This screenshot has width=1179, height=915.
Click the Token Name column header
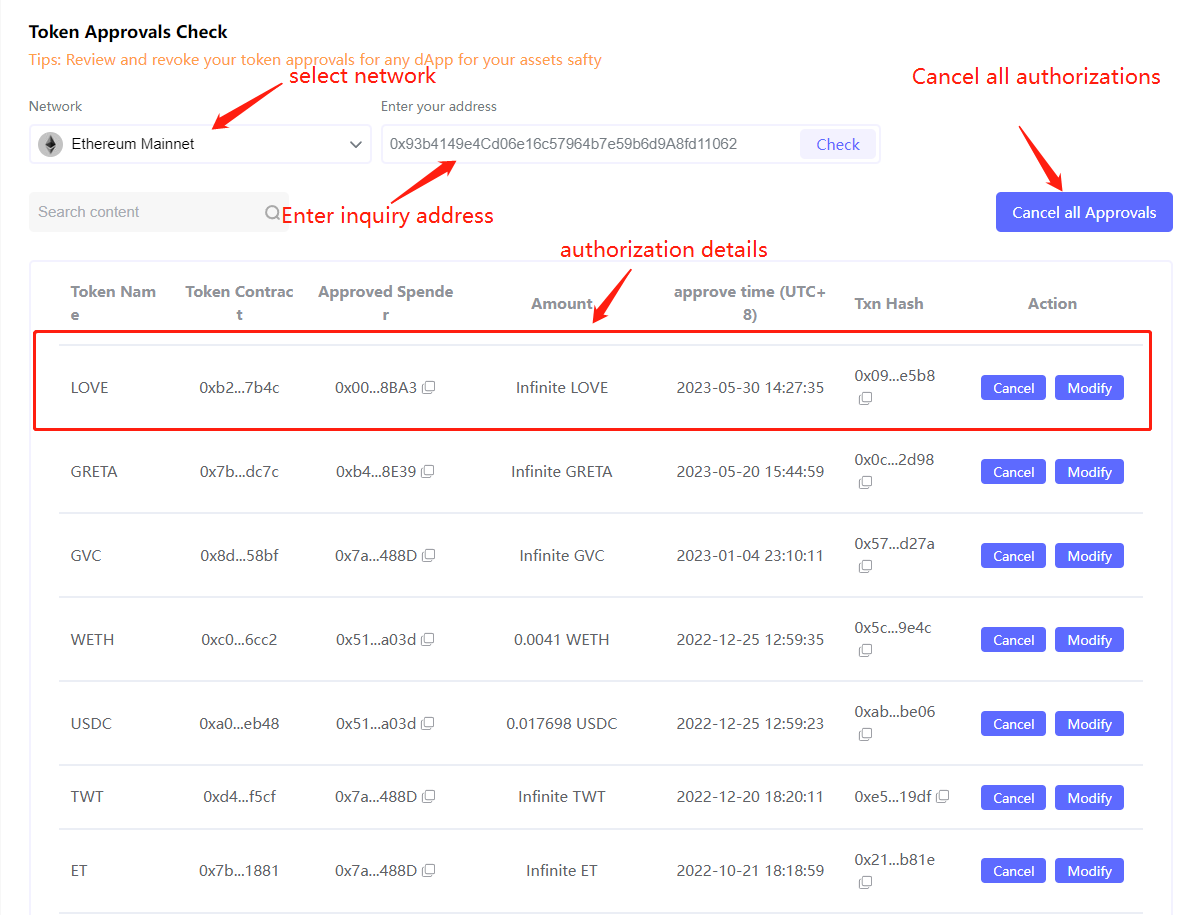[x=113, y=303]
